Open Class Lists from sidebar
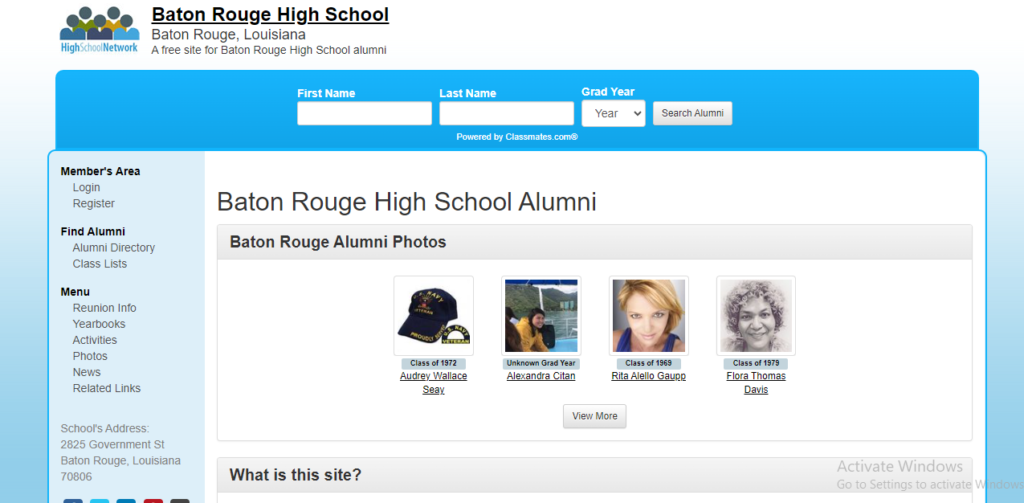The width and height of the screenshot is (1024, 503). click(99, 264)
